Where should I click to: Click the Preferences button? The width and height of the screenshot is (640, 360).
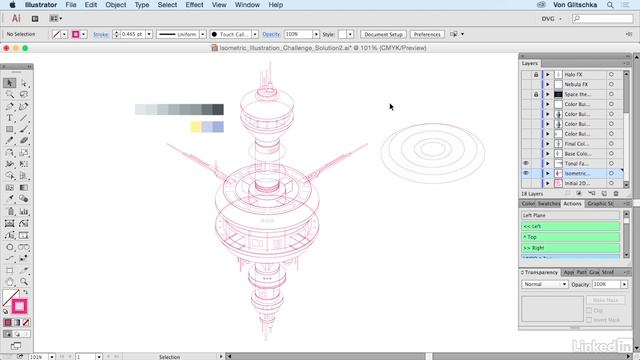click(x=427, y=34)
